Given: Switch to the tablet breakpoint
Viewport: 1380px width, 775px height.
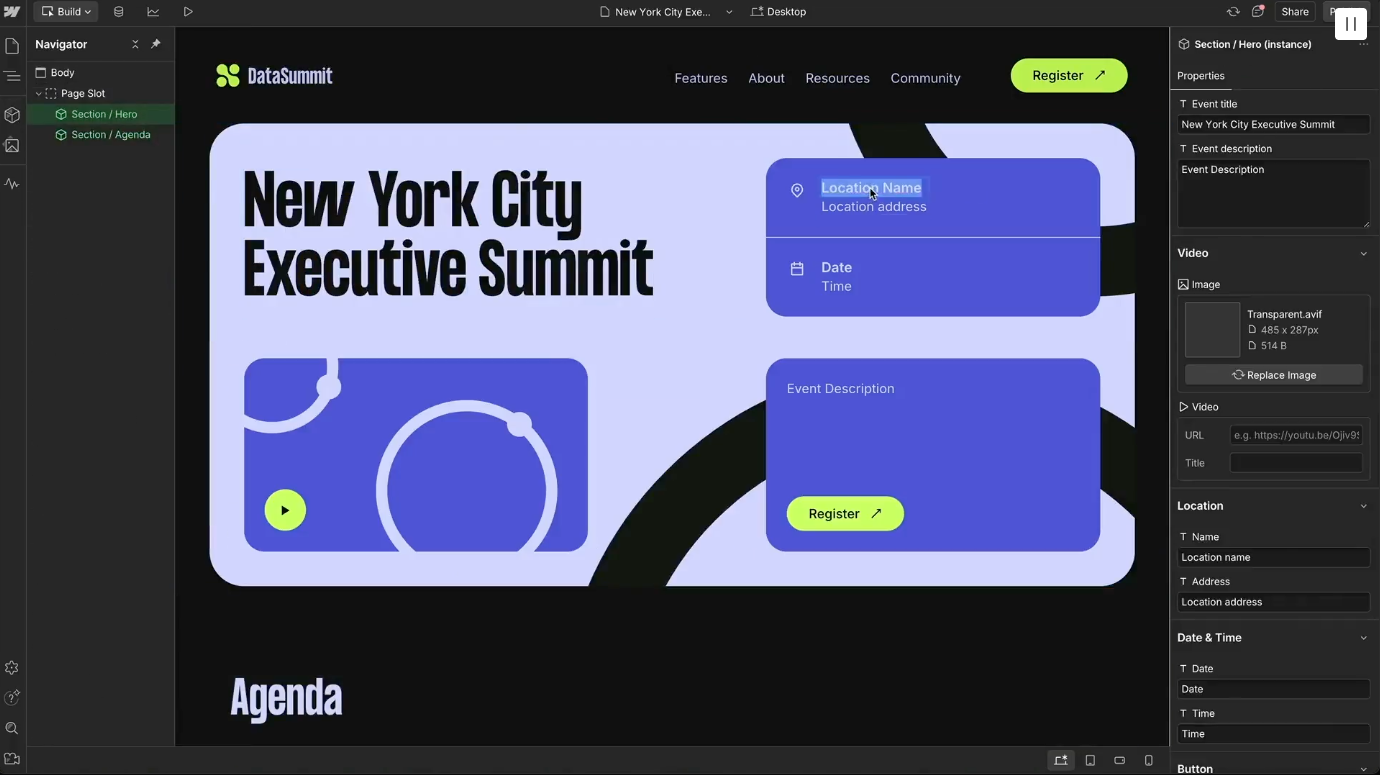Looking at the screenshot, I should (1090, 760).
